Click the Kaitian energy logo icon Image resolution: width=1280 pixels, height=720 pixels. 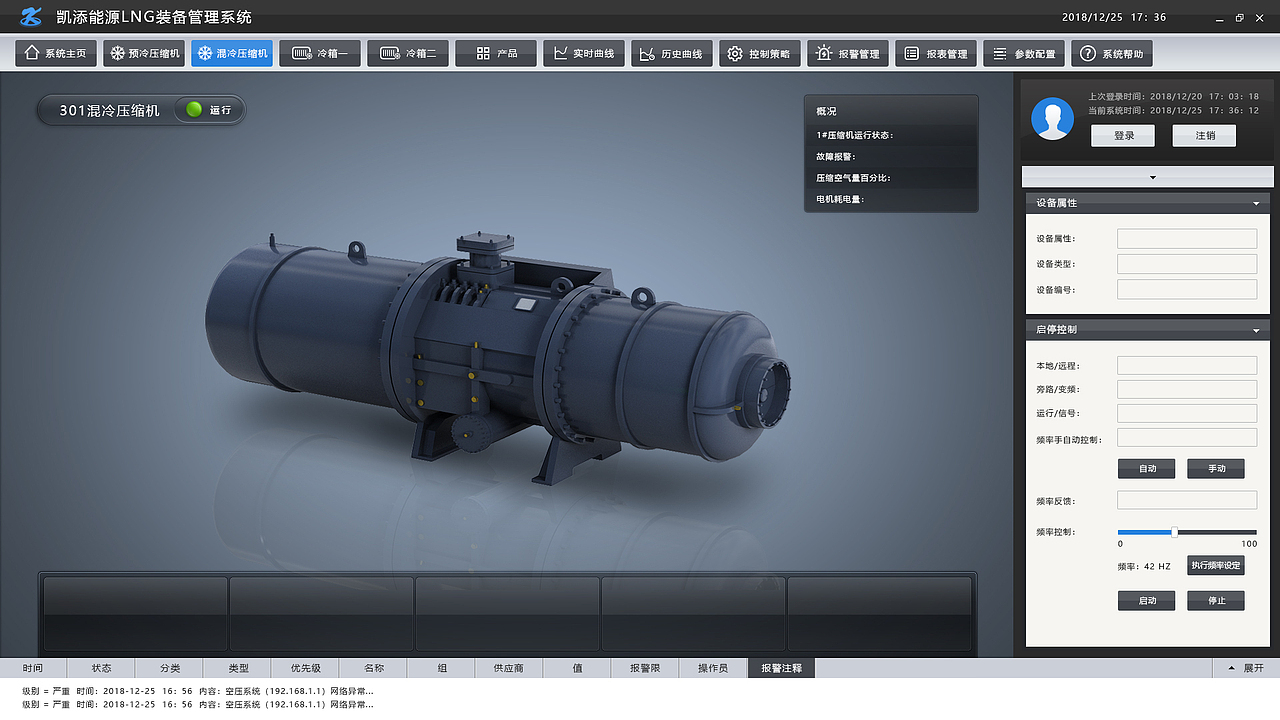[x=31, y=17]
